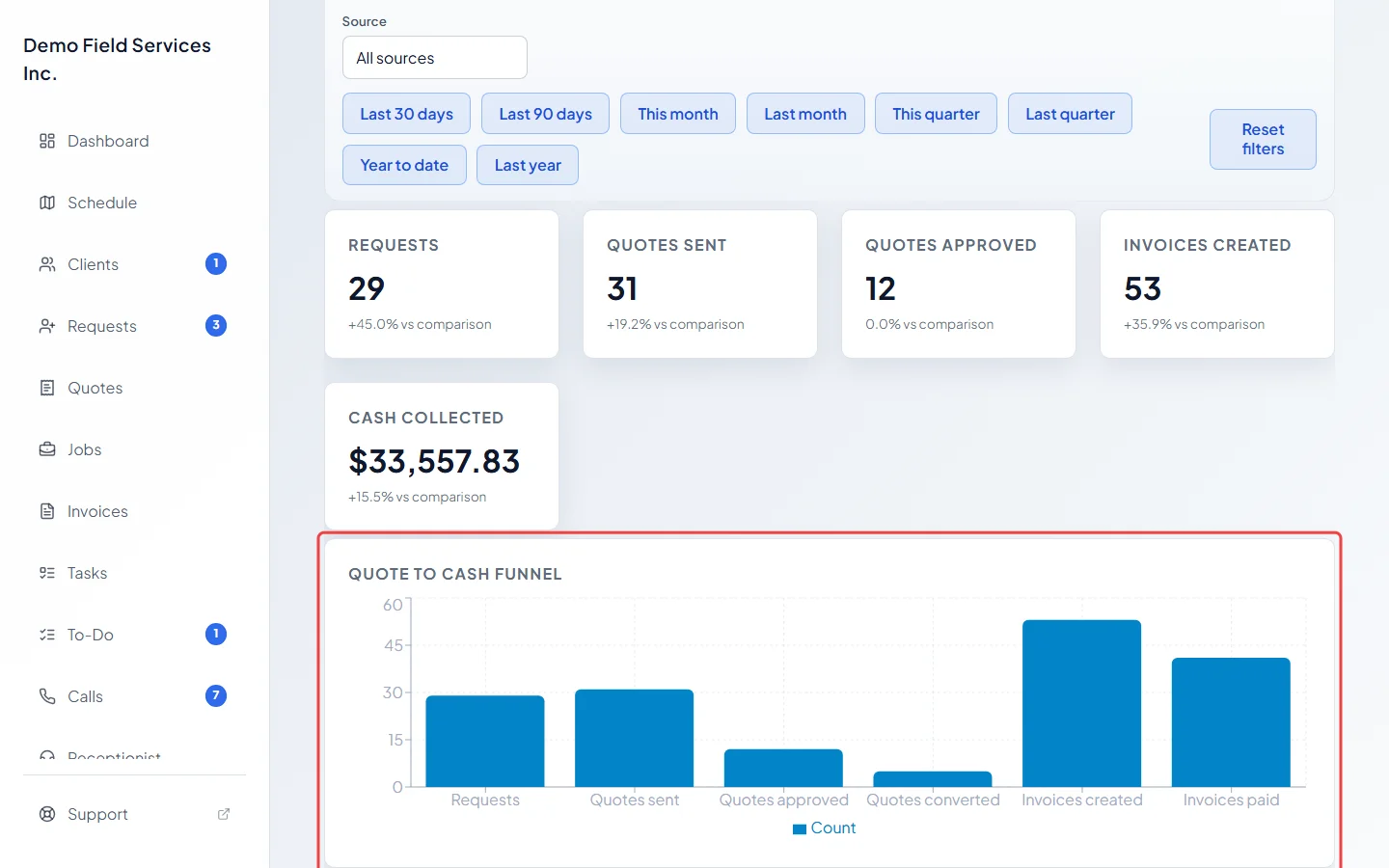Click the Tasks list icon
This screenshot has width=1389, height=868.
(47, 573)
